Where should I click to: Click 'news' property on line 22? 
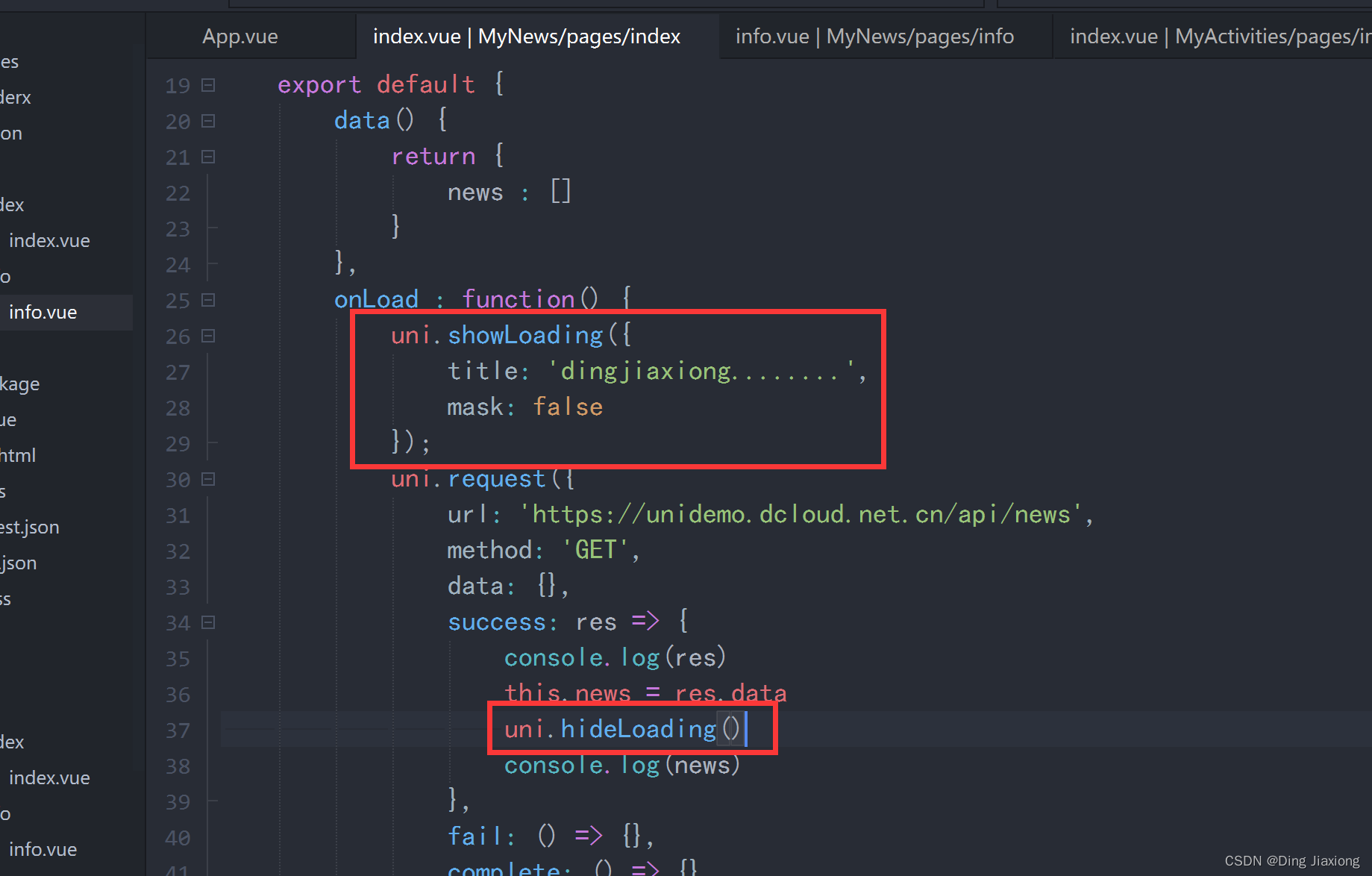[475, 193]
